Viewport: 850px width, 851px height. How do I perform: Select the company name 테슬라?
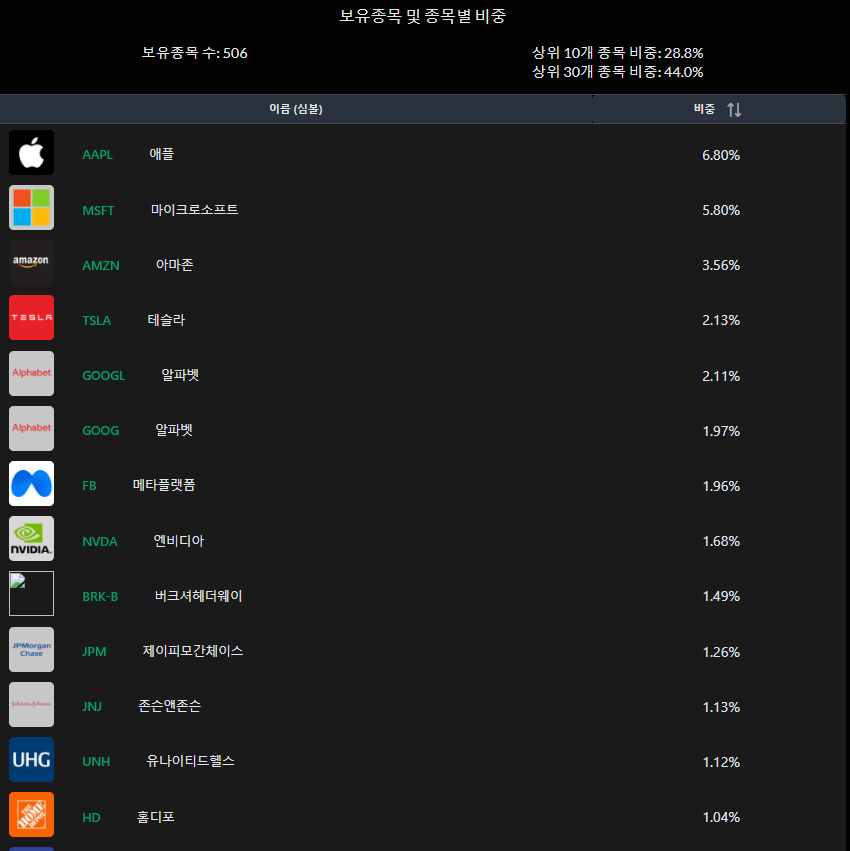tap(166, 320)
